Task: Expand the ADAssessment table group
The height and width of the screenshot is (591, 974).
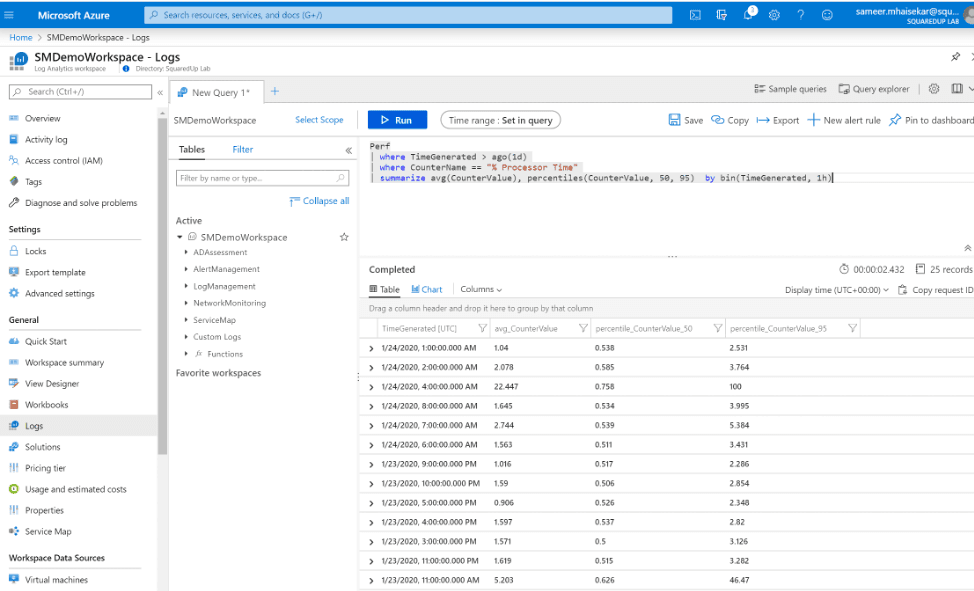Action: point(186,252)
